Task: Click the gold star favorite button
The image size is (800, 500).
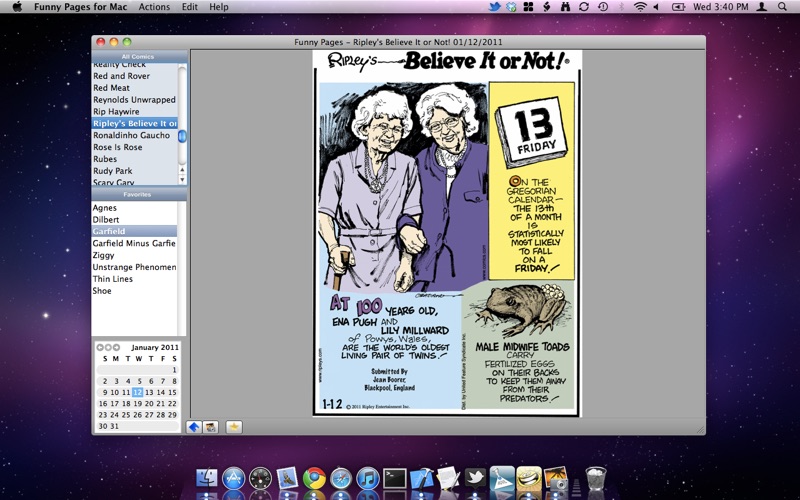Action: [234, 427]
